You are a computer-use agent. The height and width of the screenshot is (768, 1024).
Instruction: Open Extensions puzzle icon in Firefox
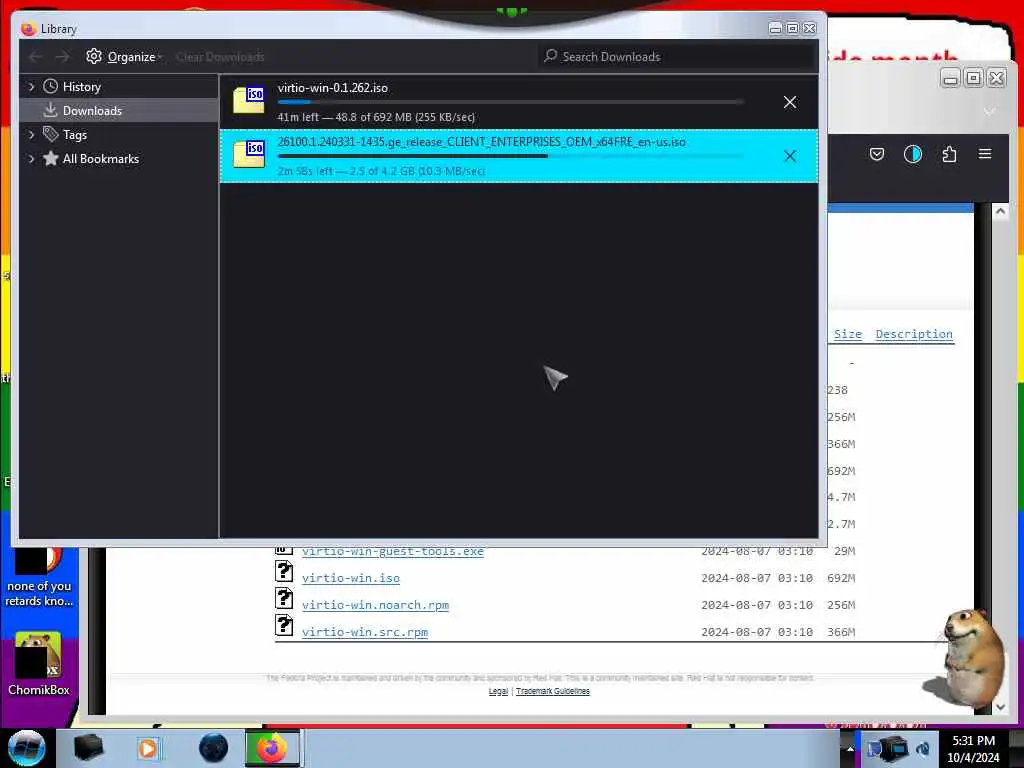click(x=949, y=154)
